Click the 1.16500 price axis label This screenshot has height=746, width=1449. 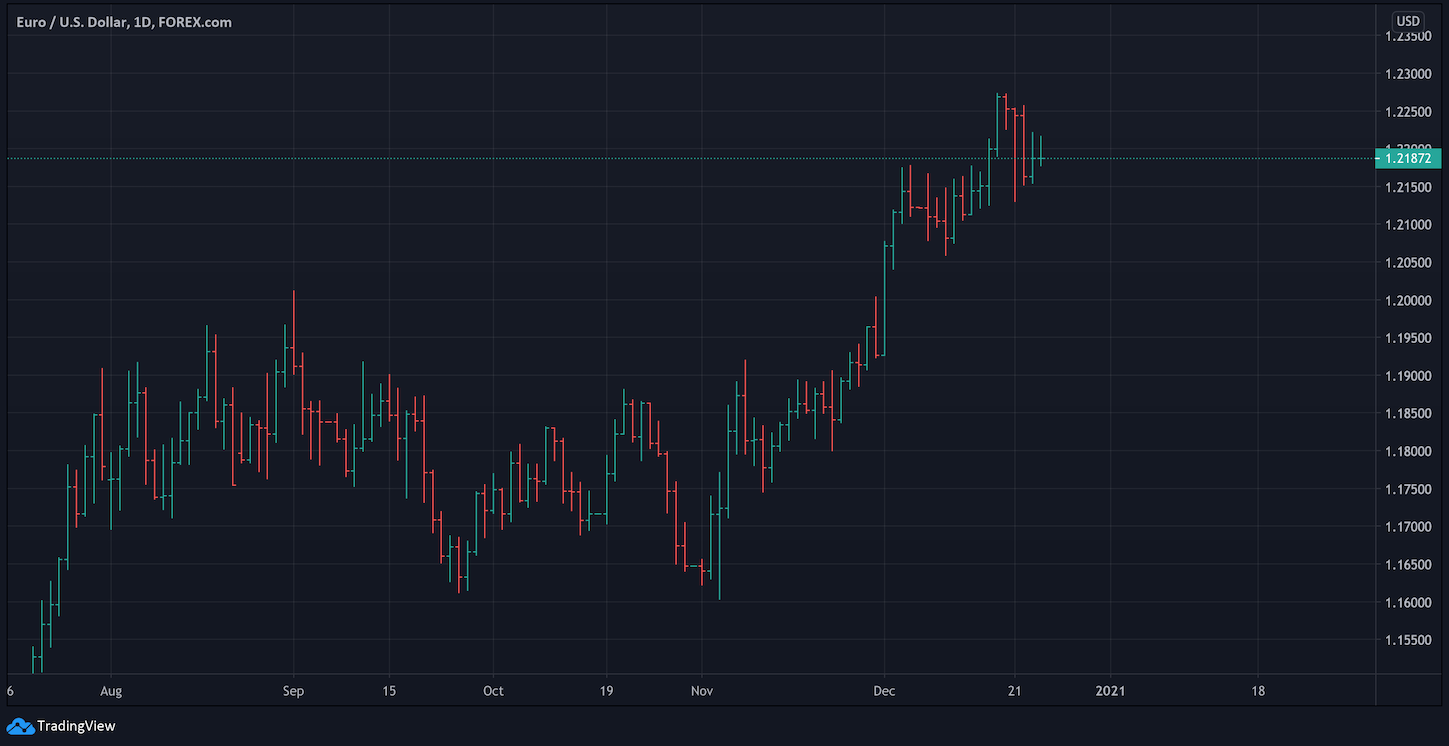coord(1408,565)
